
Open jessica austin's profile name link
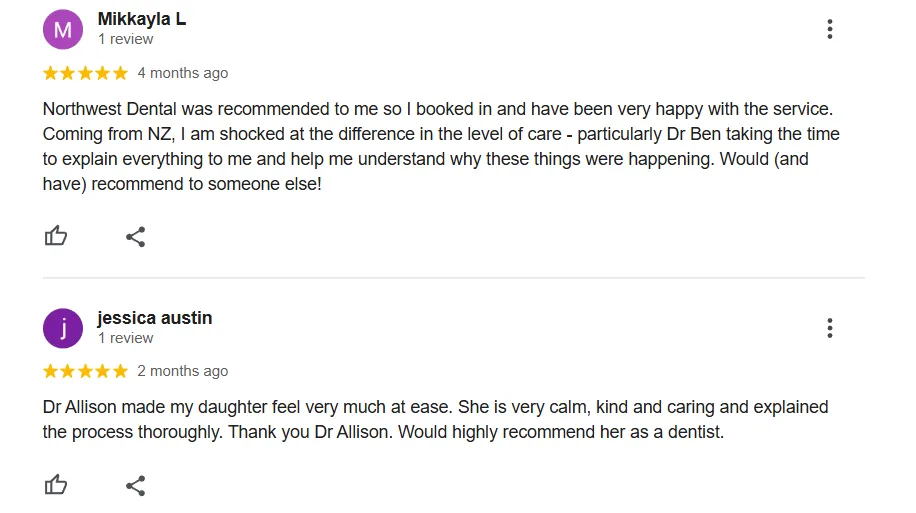click(155, 318)
